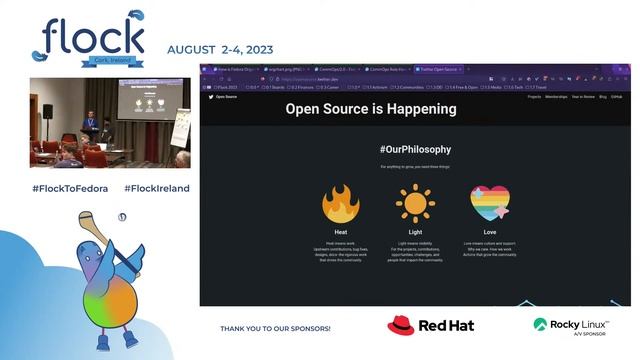Click the 'Heat' label under the fire
The width and height of the screenshot is (640, 360).
click(341, 232)
